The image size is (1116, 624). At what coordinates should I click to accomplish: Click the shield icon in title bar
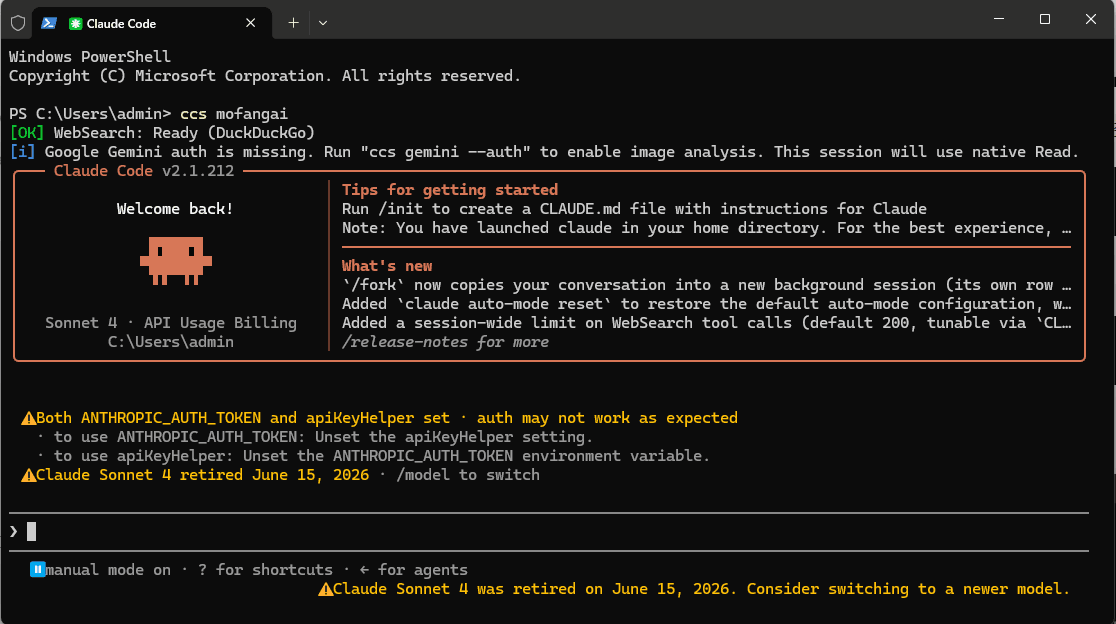pos(18,23)
